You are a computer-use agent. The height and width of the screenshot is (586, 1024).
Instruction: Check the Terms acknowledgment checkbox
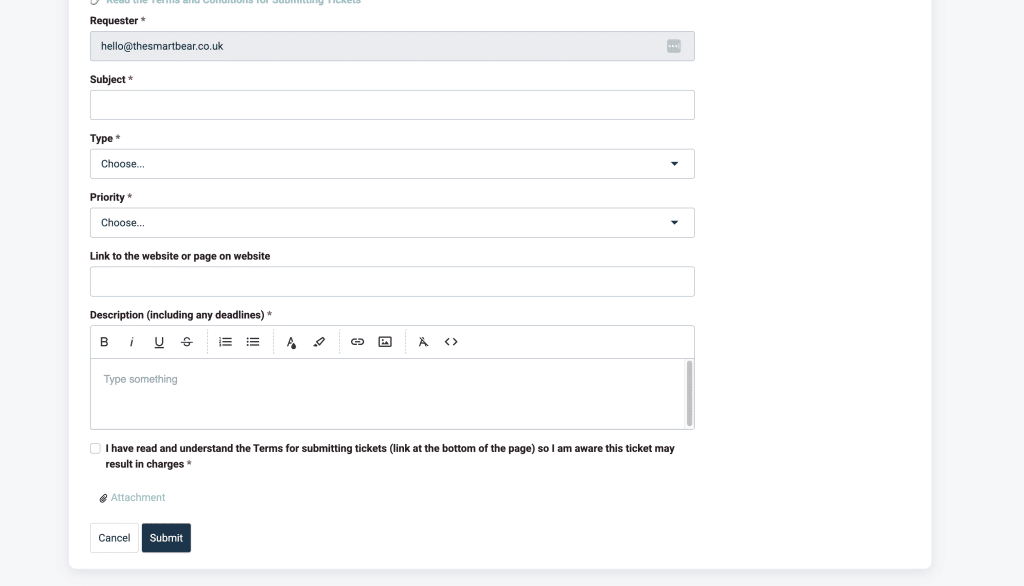[96, 449]
